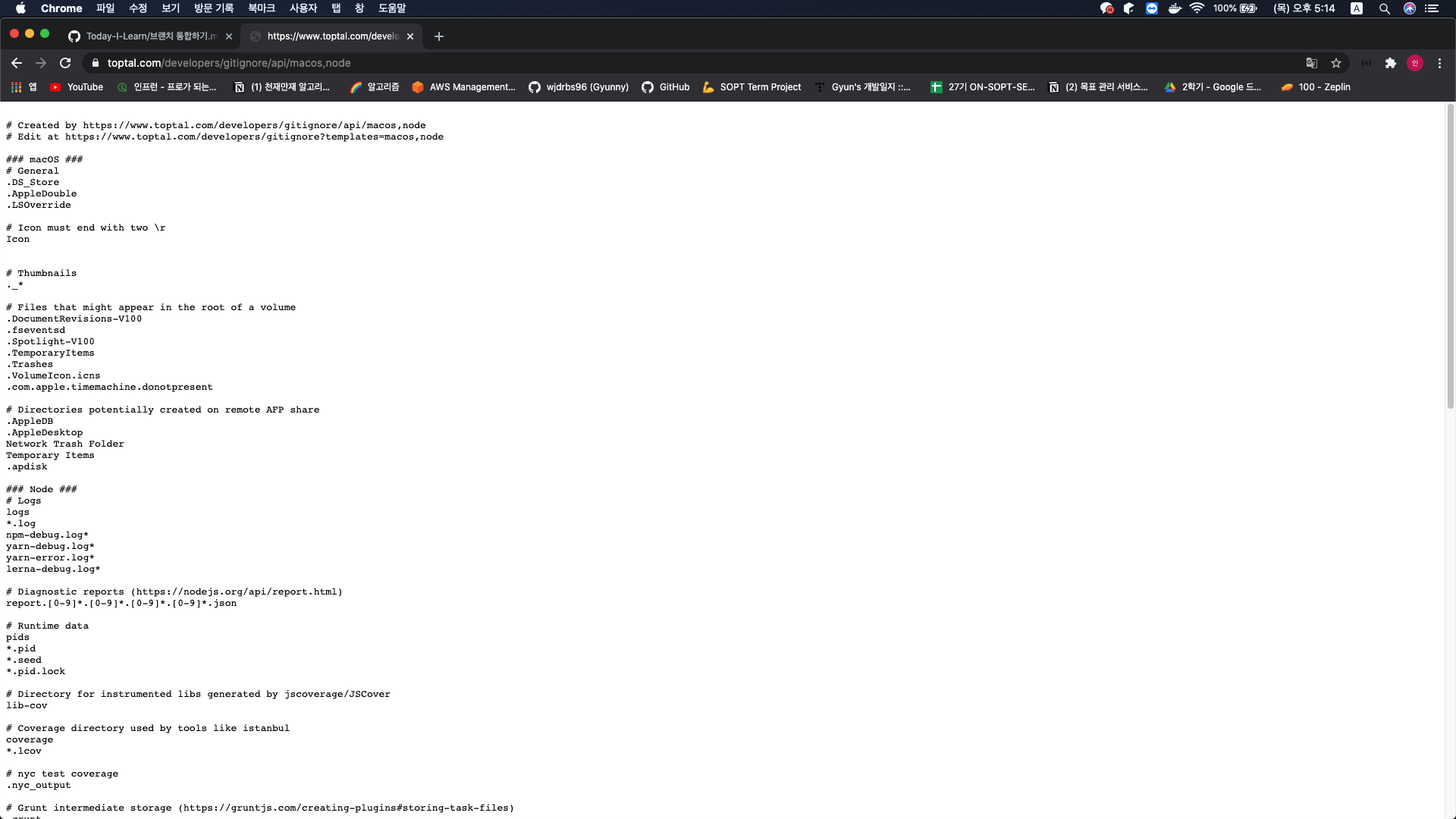Viewport: 1456px width, 819px height.
Task: Click the Google Translate icon in address bar
Action: (x=1311, y=63)
